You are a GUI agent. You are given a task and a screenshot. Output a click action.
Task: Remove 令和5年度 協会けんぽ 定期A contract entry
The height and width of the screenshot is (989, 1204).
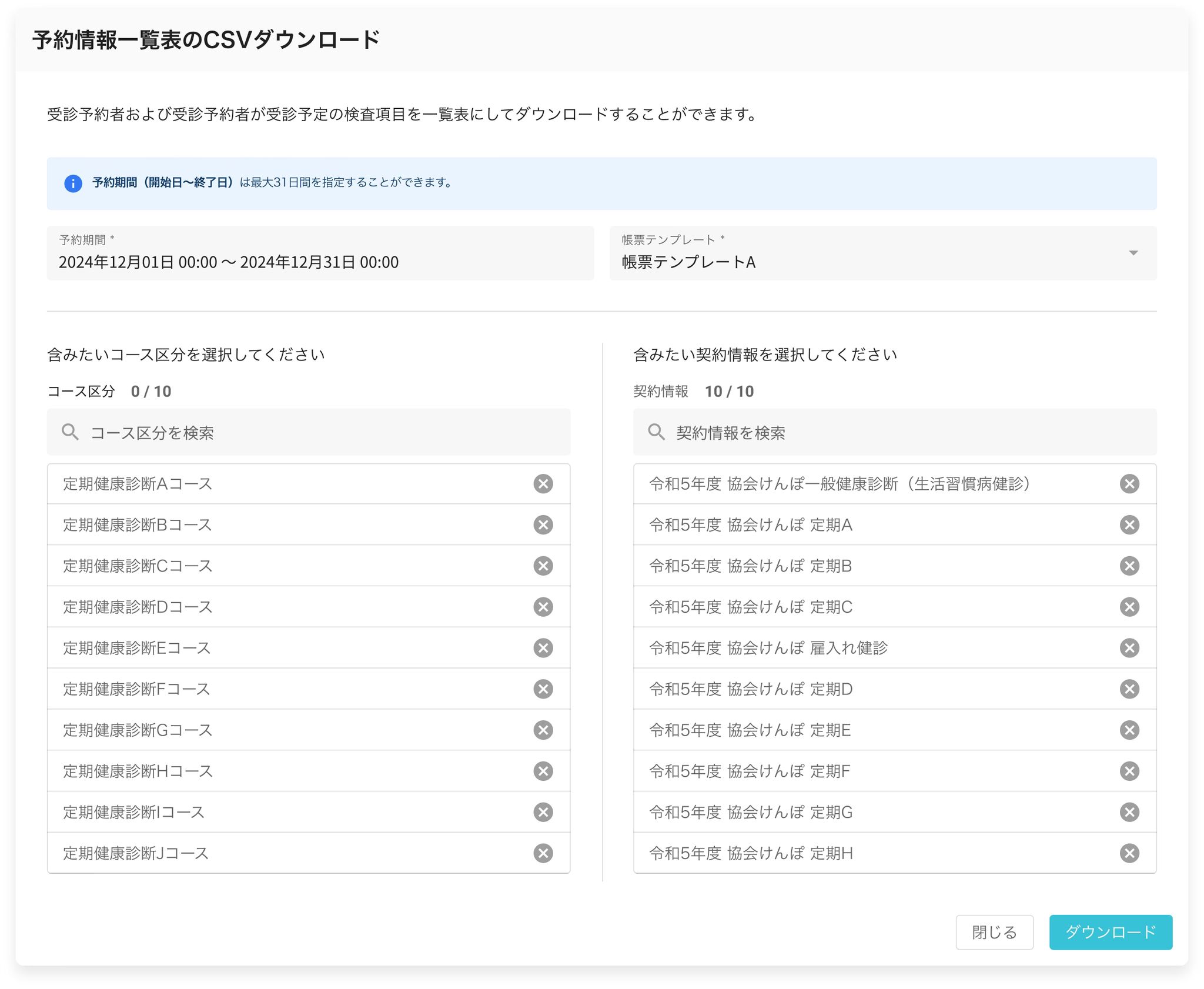point(1129,524)
